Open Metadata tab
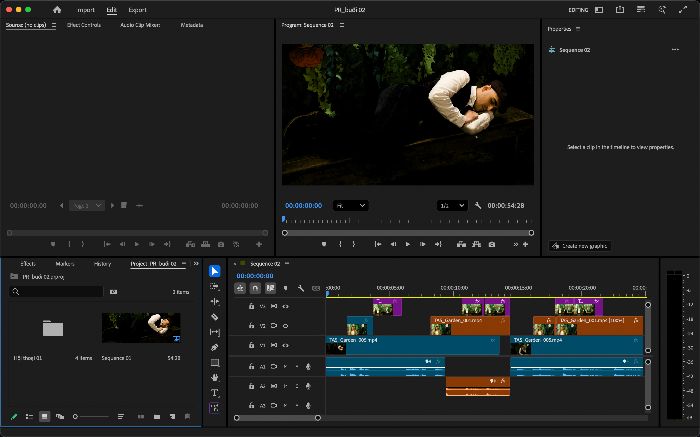The width and height of the screenshot is (700, 437). click(192, 25)
